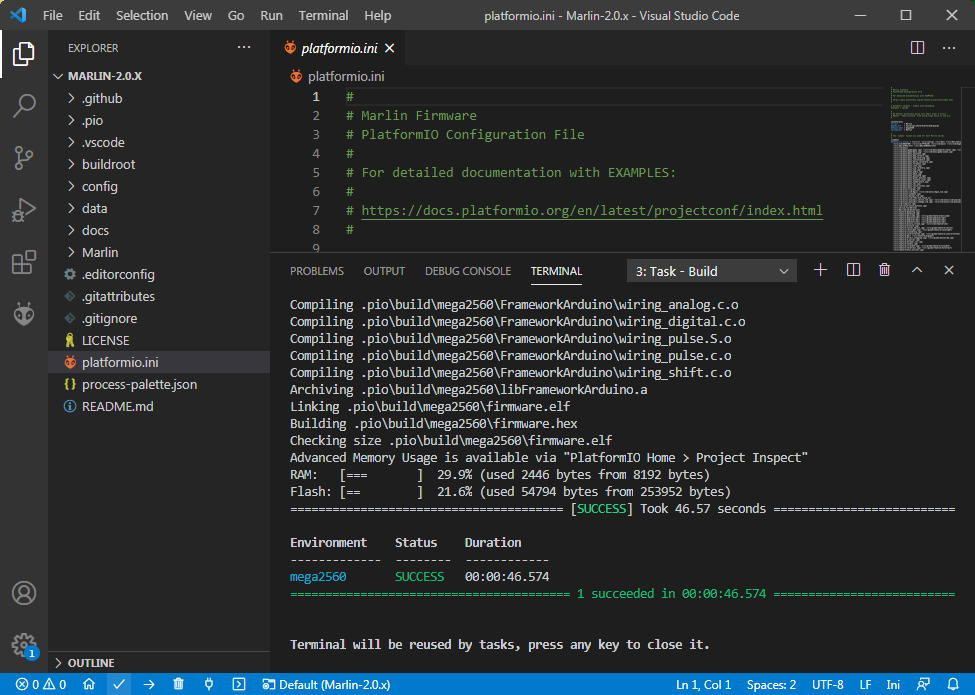975x695 pixels.
Task: Add a new terminal with plus icon
Action: pos(821,270)
